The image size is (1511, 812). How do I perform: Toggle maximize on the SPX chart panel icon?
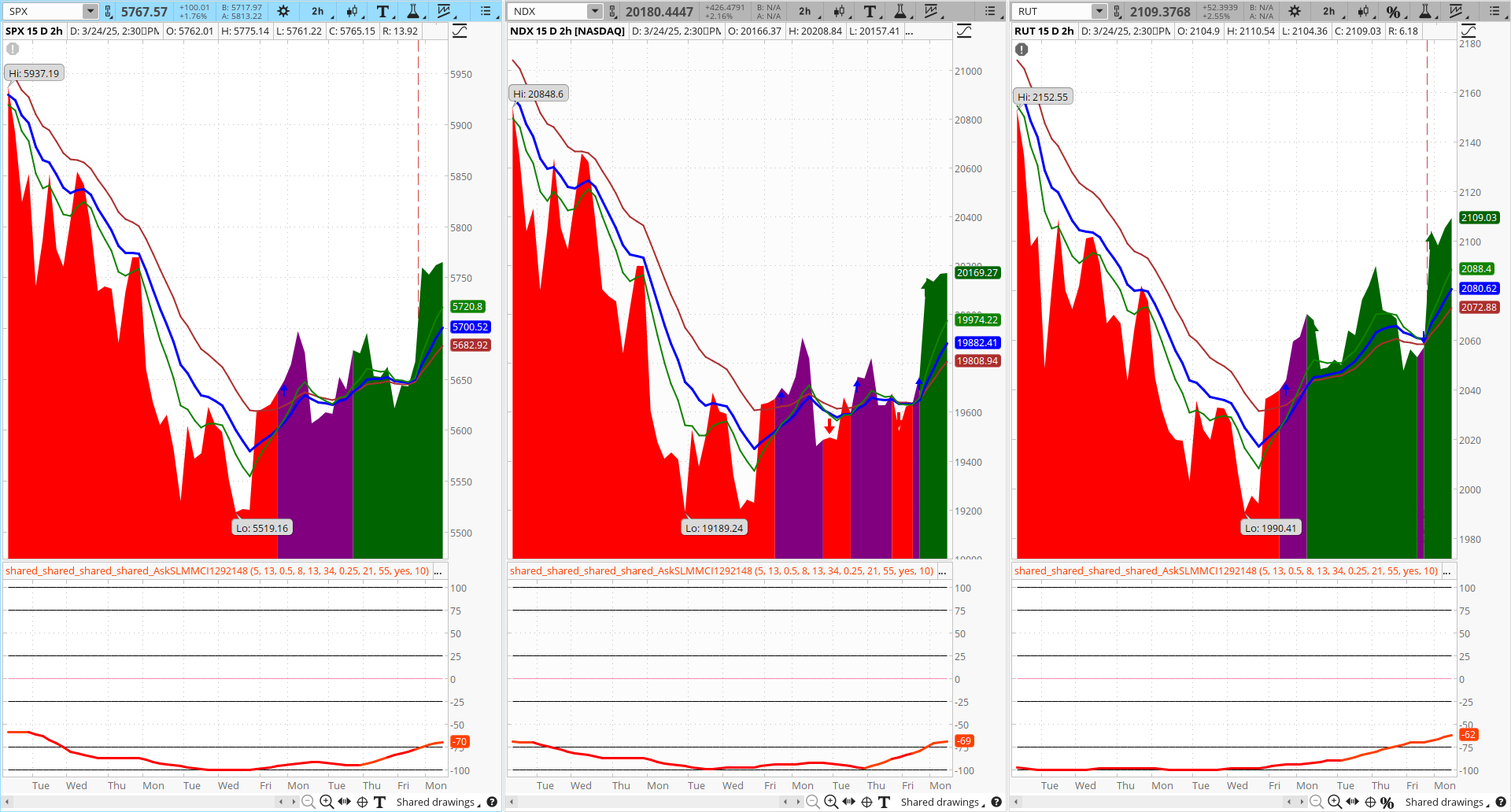pyautogui.click(x=459, y=31)
